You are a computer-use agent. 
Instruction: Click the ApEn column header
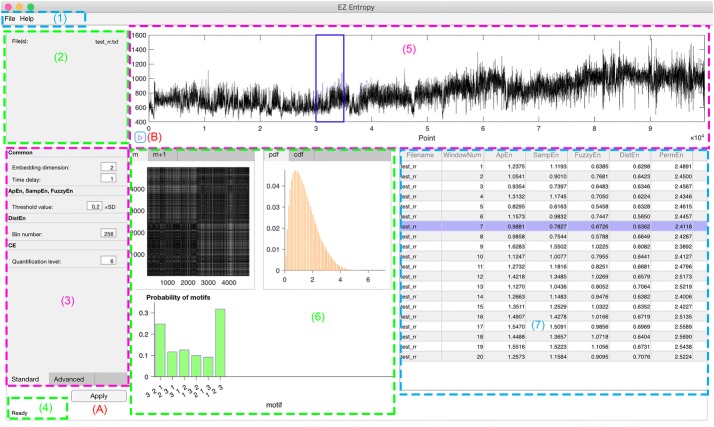click(504, 155)
